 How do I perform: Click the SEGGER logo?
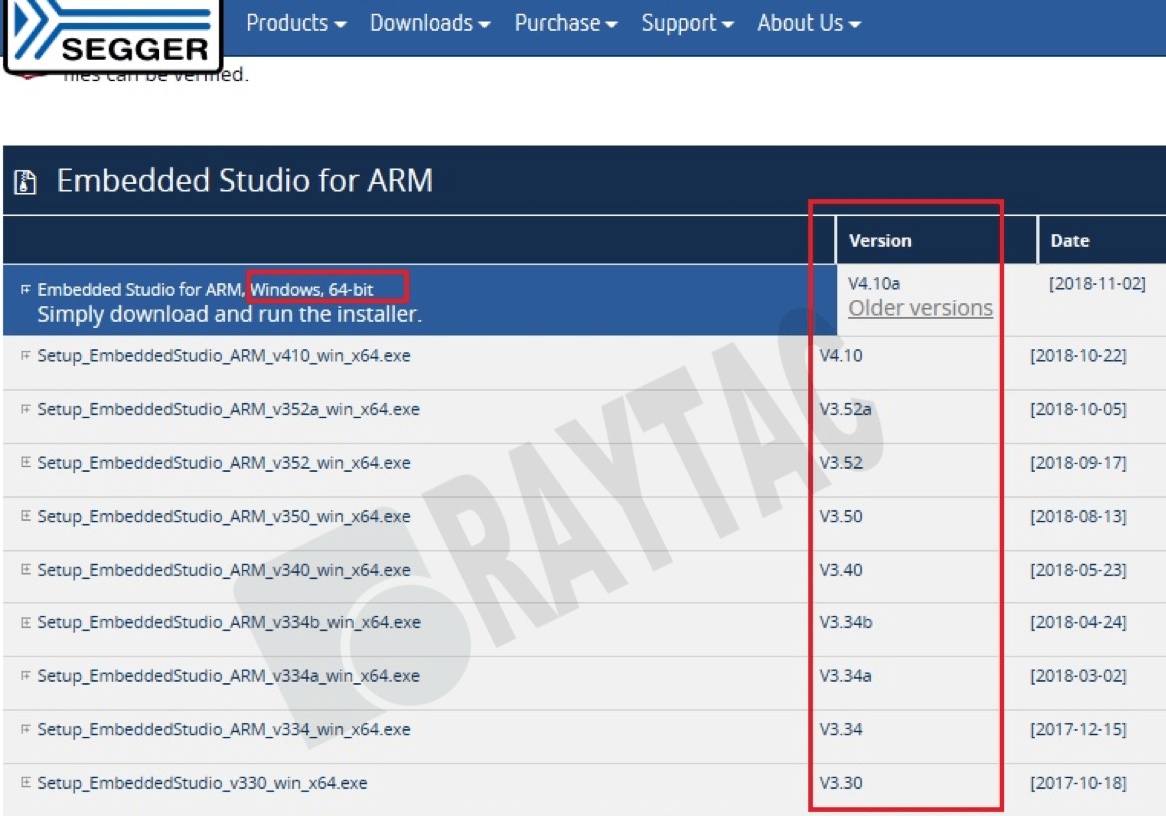(112, 36)
